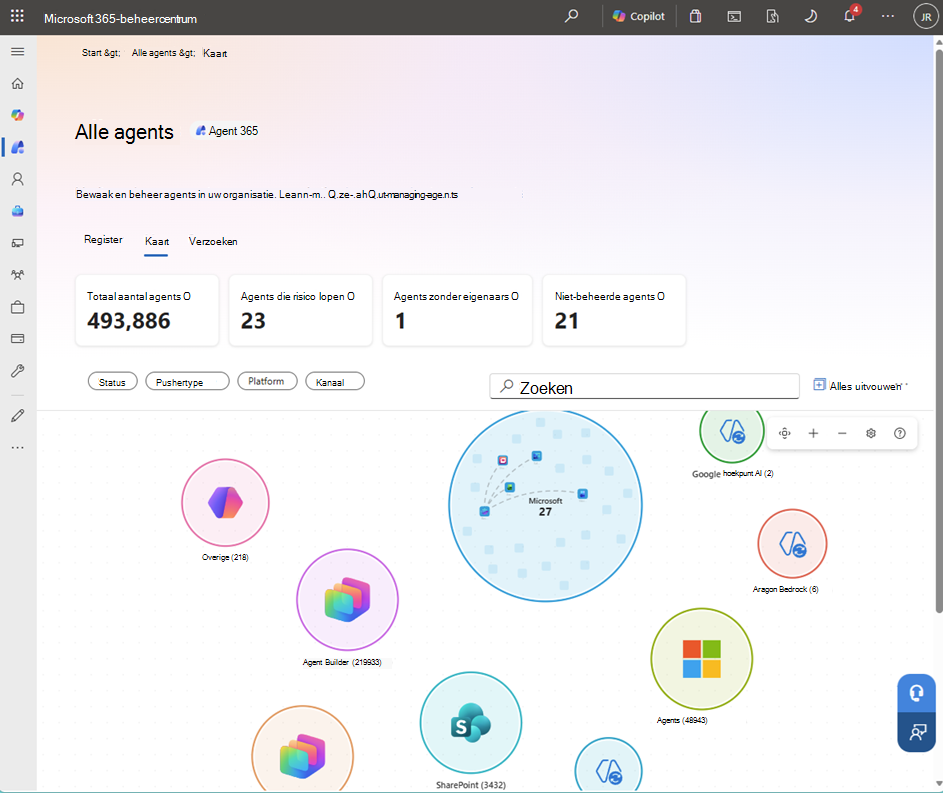This screenshot has width=943, height=793.
Task: Toggle dark mode moon icon
Action: [x=811, y=16]
